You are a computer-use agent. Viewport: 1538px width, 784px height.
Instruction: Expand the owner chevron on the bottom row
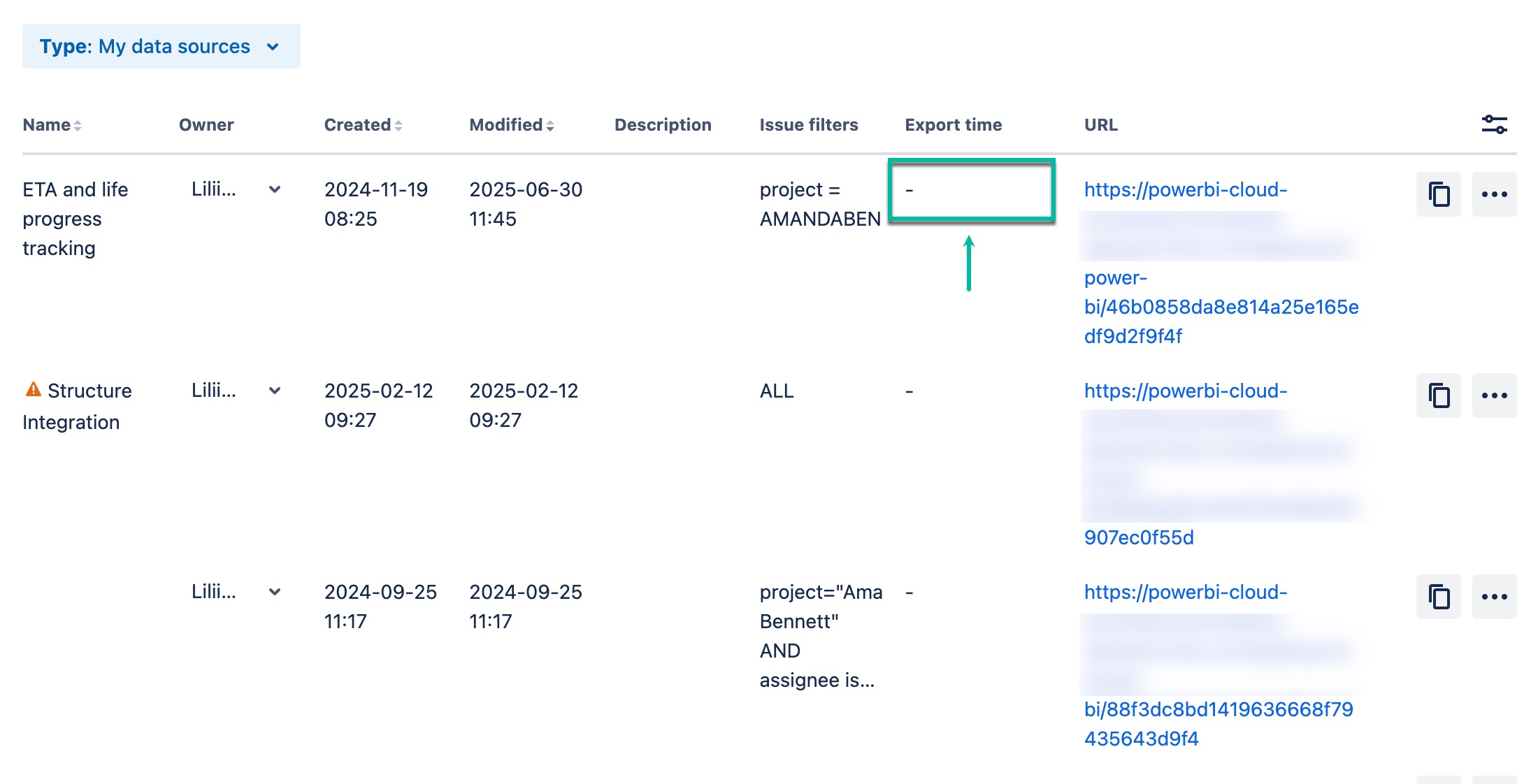(x=274, y=592)
